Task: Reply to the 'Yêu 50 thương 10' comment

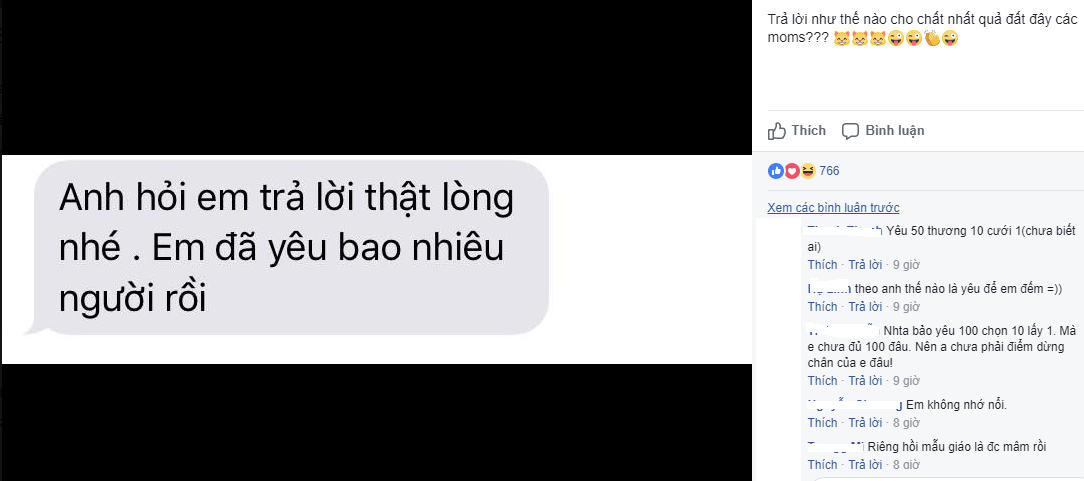Action: (866, 265)
